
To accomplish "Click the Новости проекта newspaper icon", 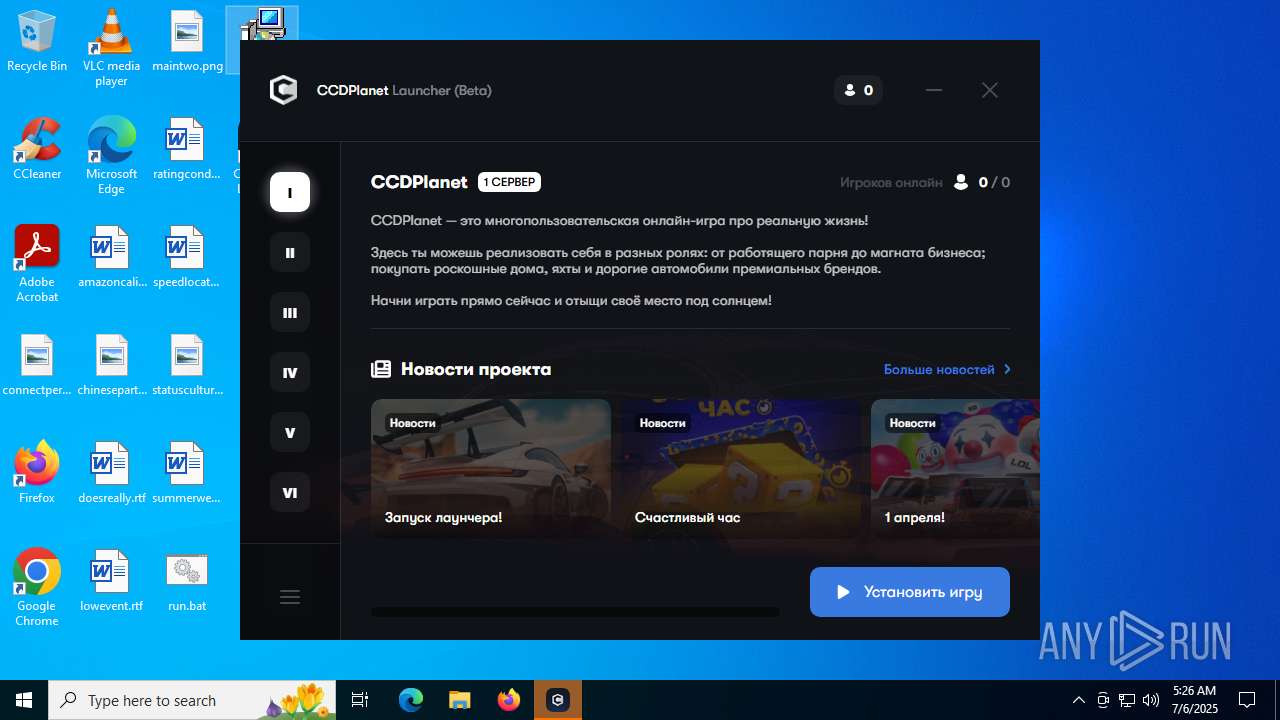I will coord(381,369).
